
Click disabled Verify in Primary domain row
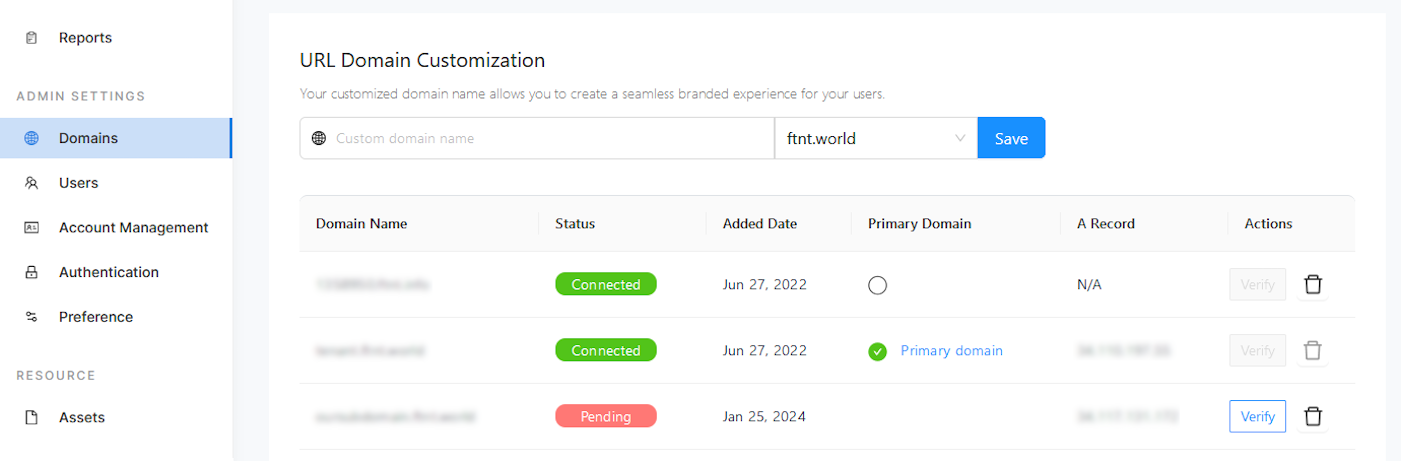[x=1257, y=351]
